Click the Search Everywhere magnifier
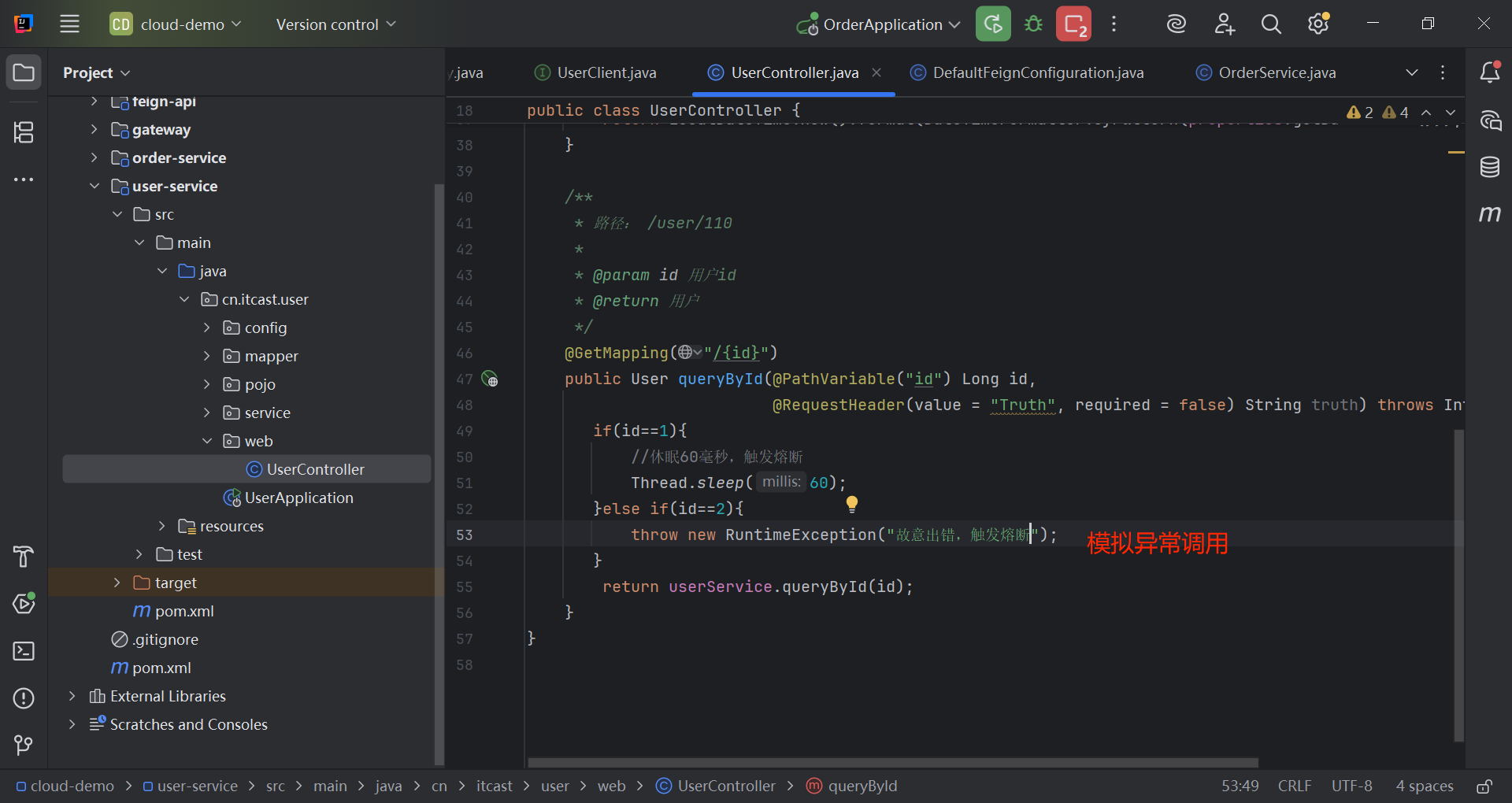The width and height of the screenshot is (1512, 803). [1271, 24]
